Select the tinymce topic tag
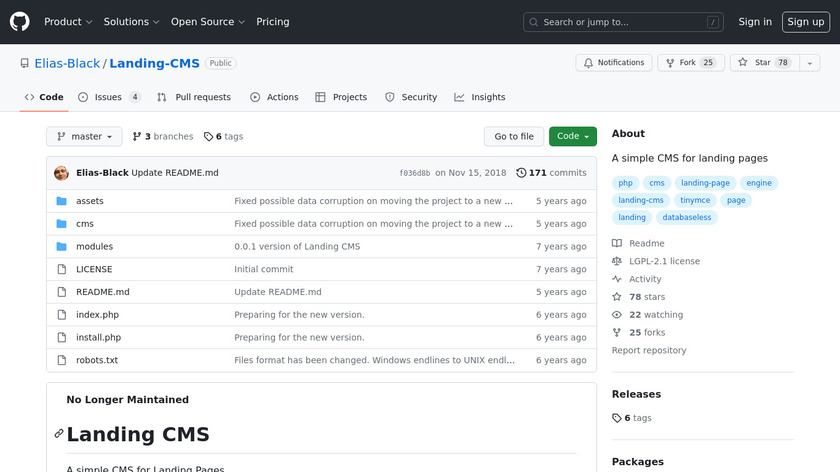Viewport: 840px width, 472px height. click(x=694, y=200)
